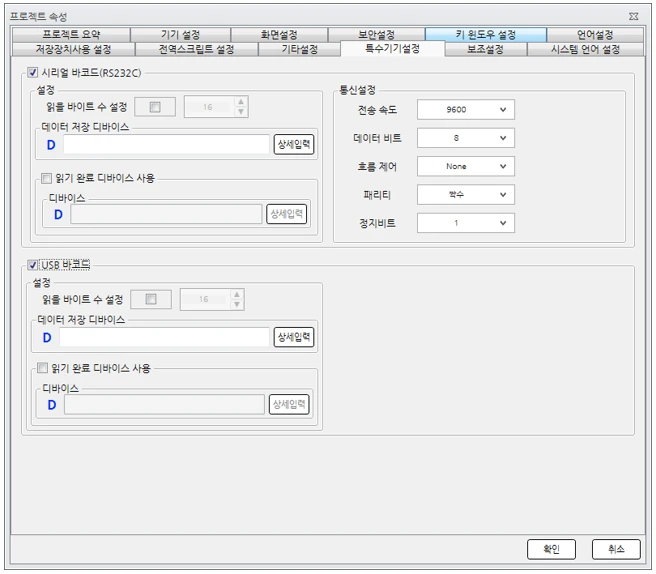Click serial 읽기 완료 디바이스 input field
This screenshot has height=574, width=656.
[166, 214]
